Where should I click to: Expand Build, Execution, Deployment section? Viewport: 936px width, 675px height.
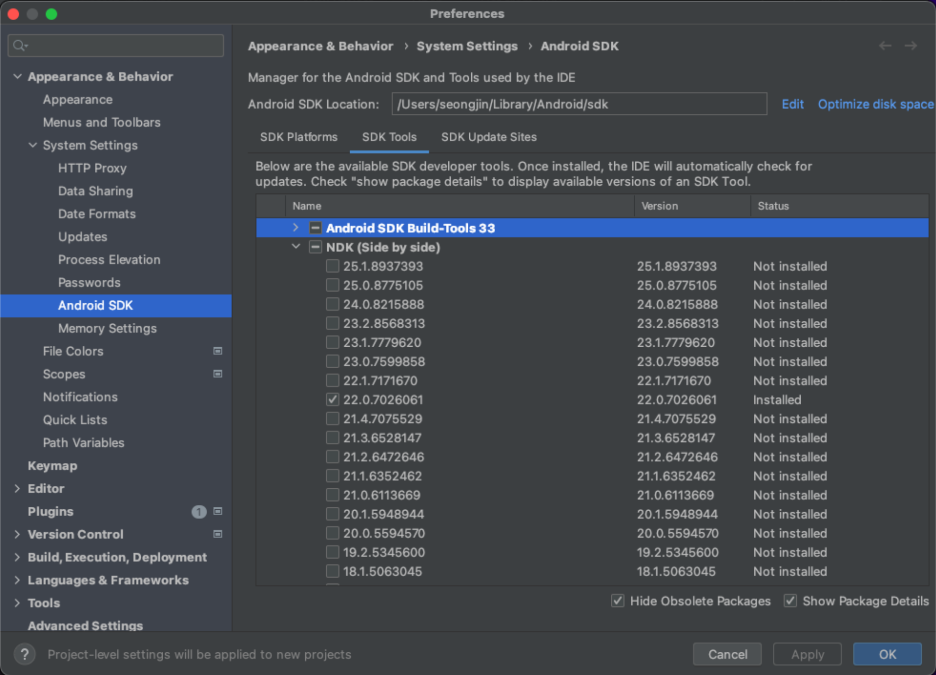tap(17, 557)
